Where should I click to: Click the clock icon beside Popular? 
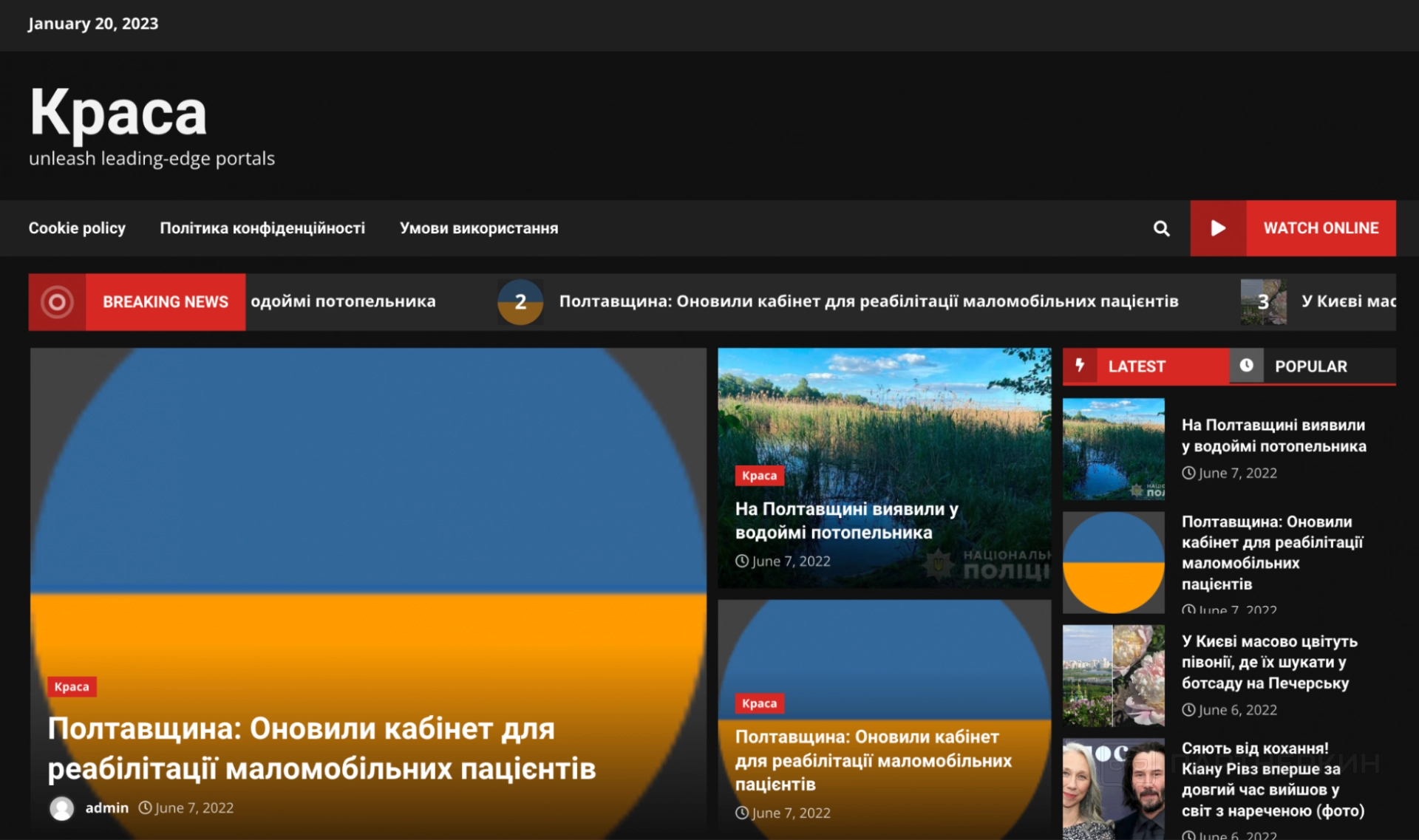coord(1246,366)
